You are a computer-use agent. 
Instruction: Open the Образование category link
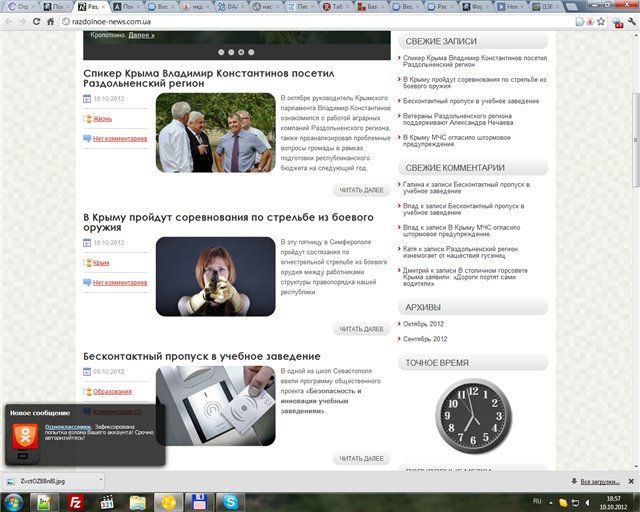(x=112, y=392)
